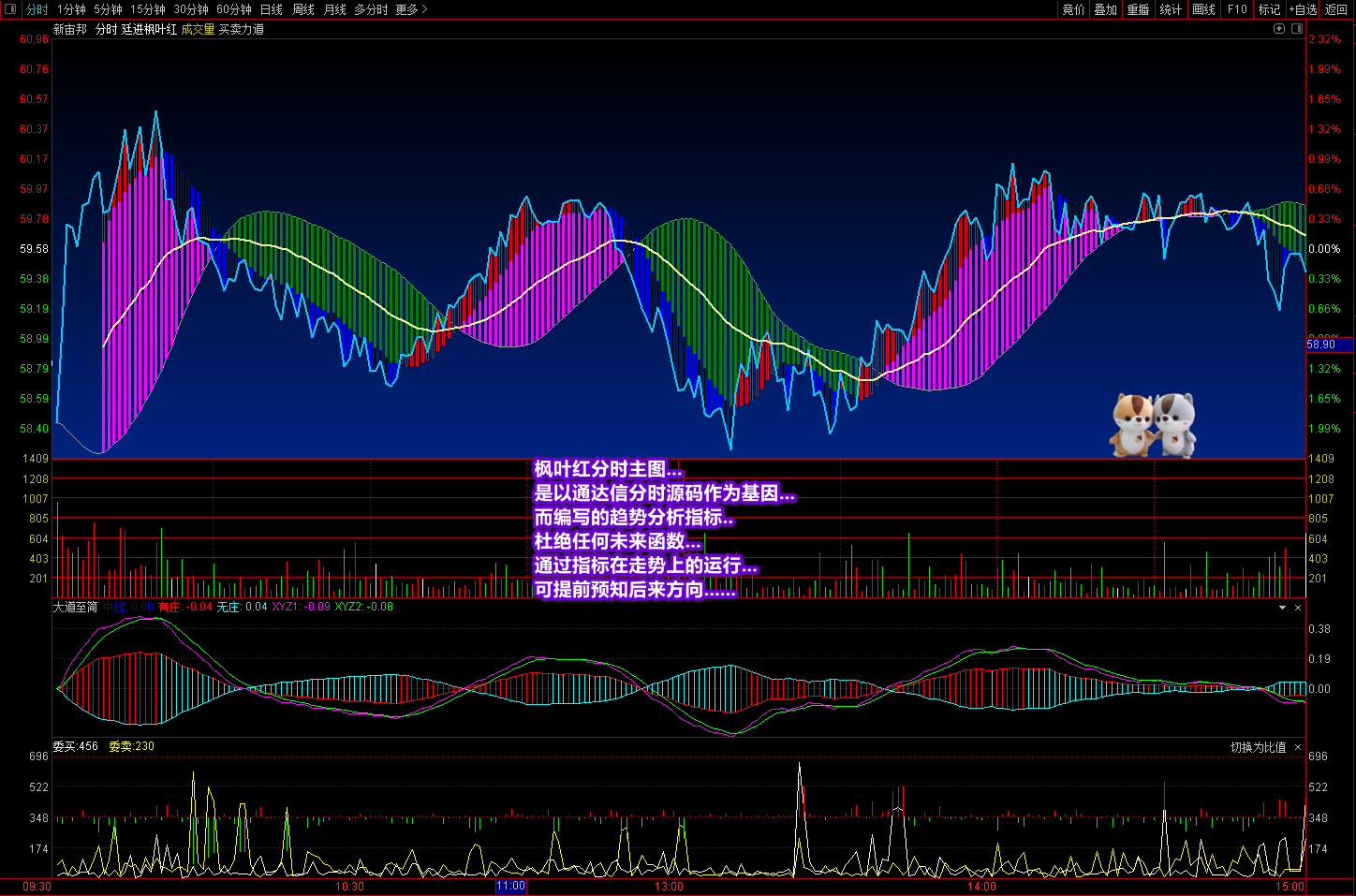Toggle the right side panel icon
1356x896 pixels.
[x=1297, y=29]
